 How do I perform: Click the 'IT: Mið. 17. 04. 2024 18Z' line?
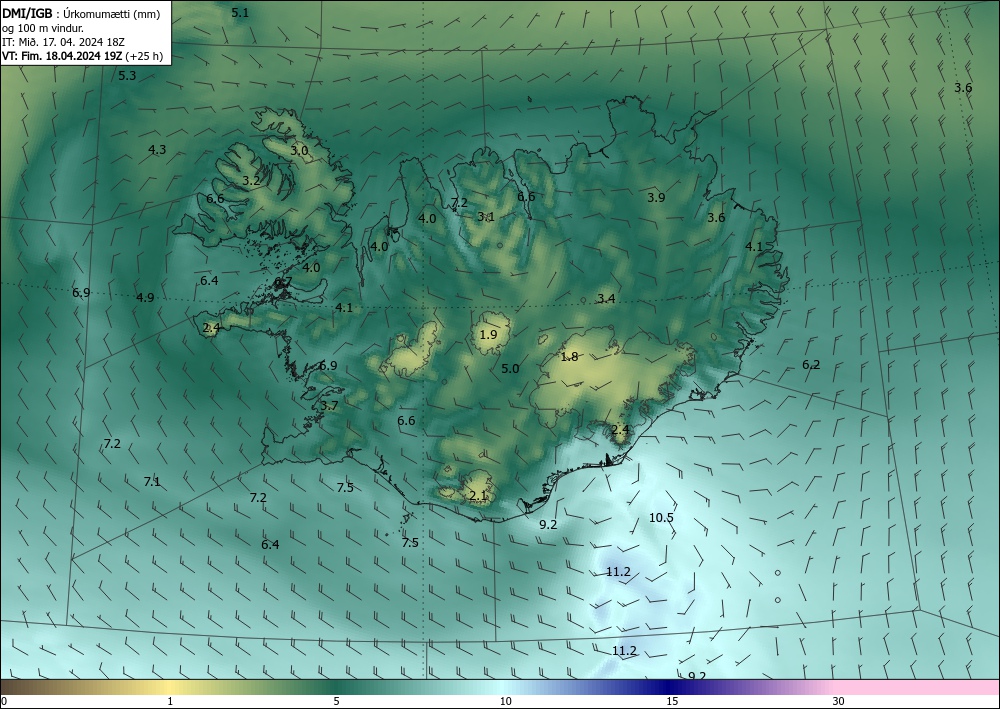pos(63,42)
